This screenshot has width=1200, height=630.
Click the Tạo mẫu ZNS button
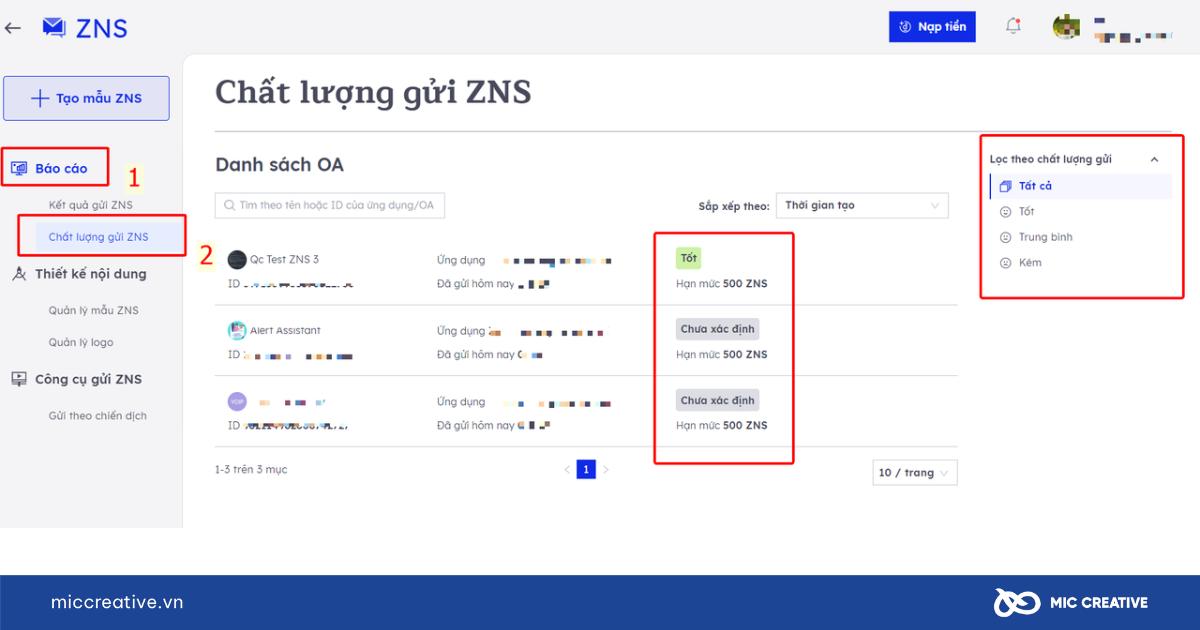(x=86, y=98)
